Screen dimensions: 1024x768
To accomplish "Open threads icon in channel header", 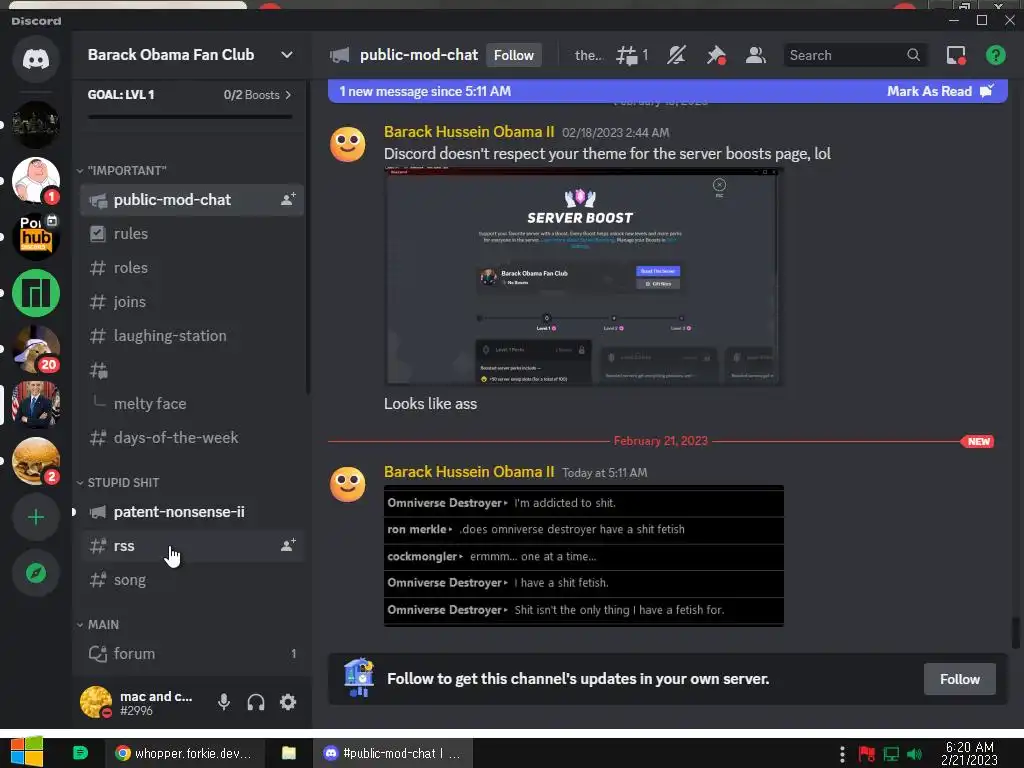I will tap(632, 56).
